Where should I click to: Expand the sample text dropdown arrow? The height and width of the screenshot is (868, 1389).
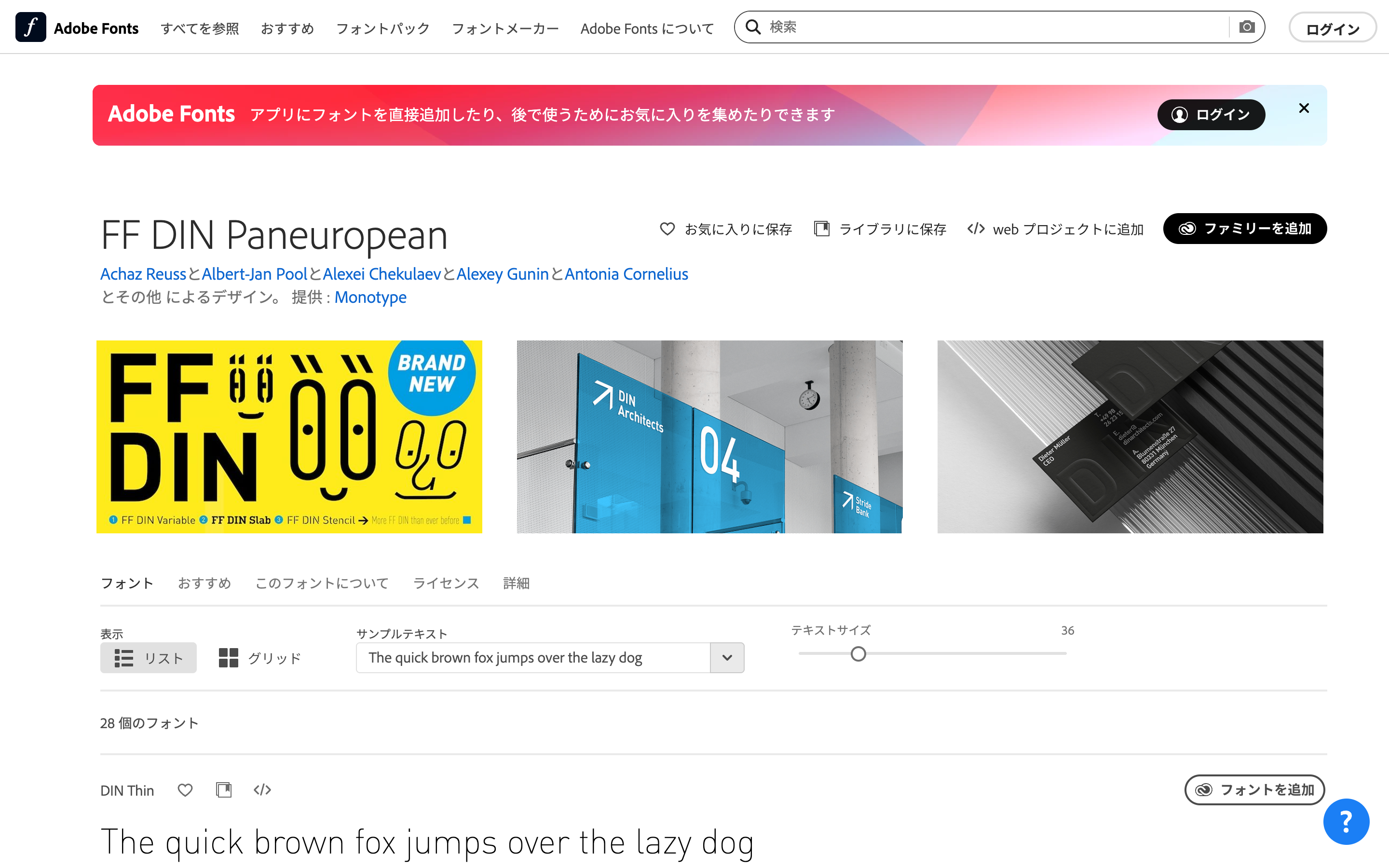[727, 658]
